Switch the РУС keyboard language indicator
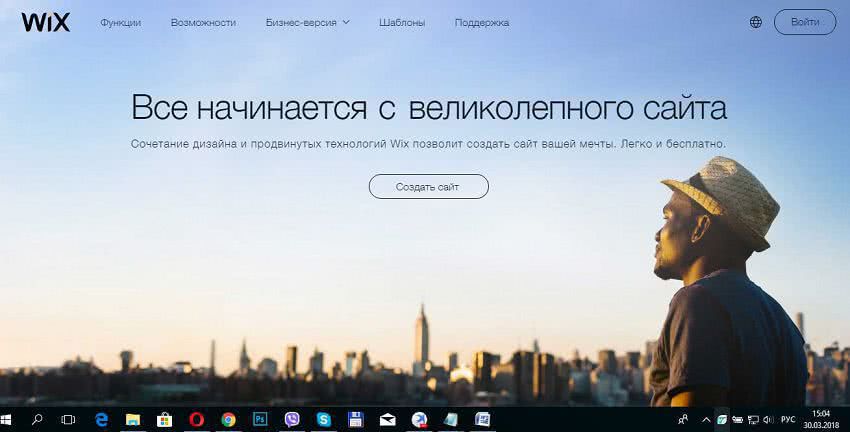The width and height of the screenshot is (850, 432). pos(788,420)
